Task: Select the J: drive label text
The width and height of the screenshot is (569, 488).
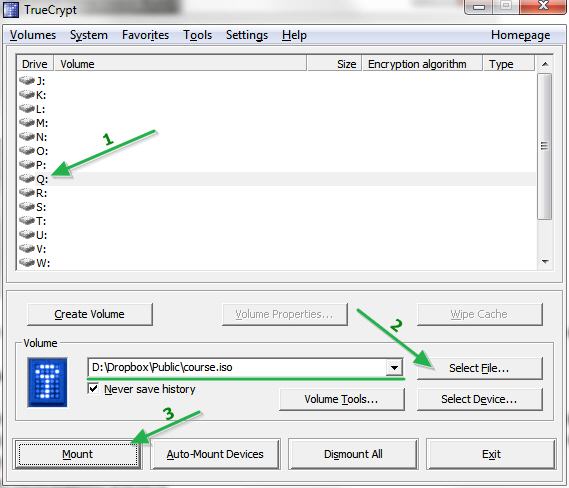Action: [x=41, y=81]
